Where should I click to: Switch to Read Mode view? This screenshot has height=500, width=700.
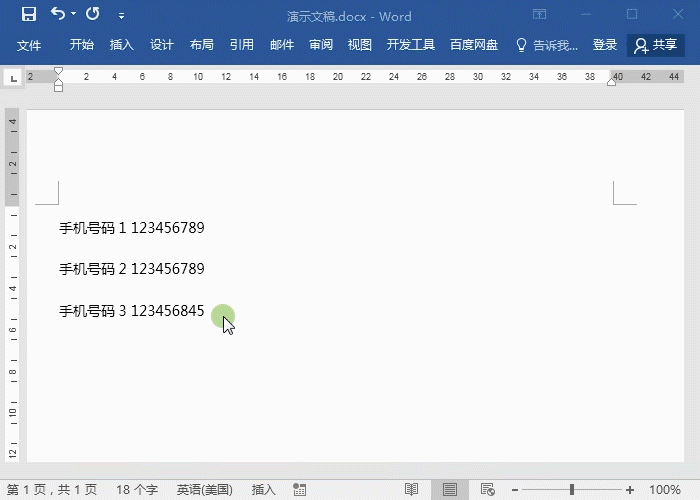pos(411,490)
